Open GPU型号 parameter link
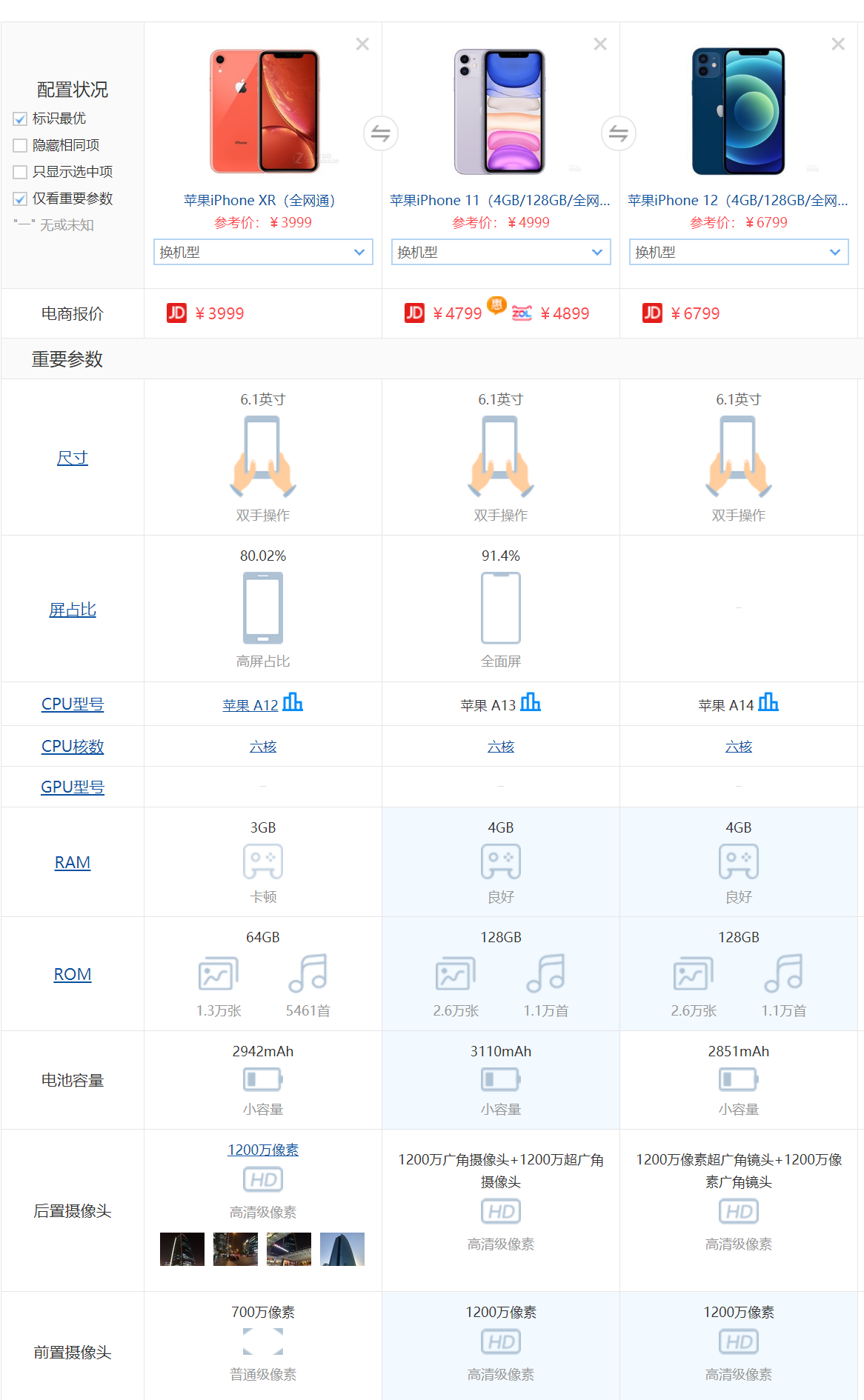This screenshot has height=1400, width=864. coord(73,787)
